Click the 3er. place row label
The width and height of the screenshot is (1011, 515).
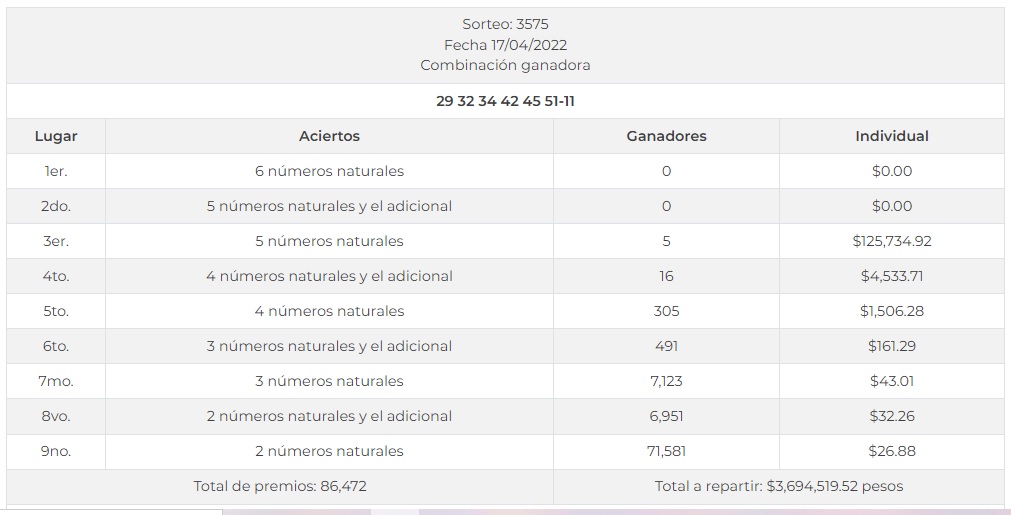click(x=56, y=241)
